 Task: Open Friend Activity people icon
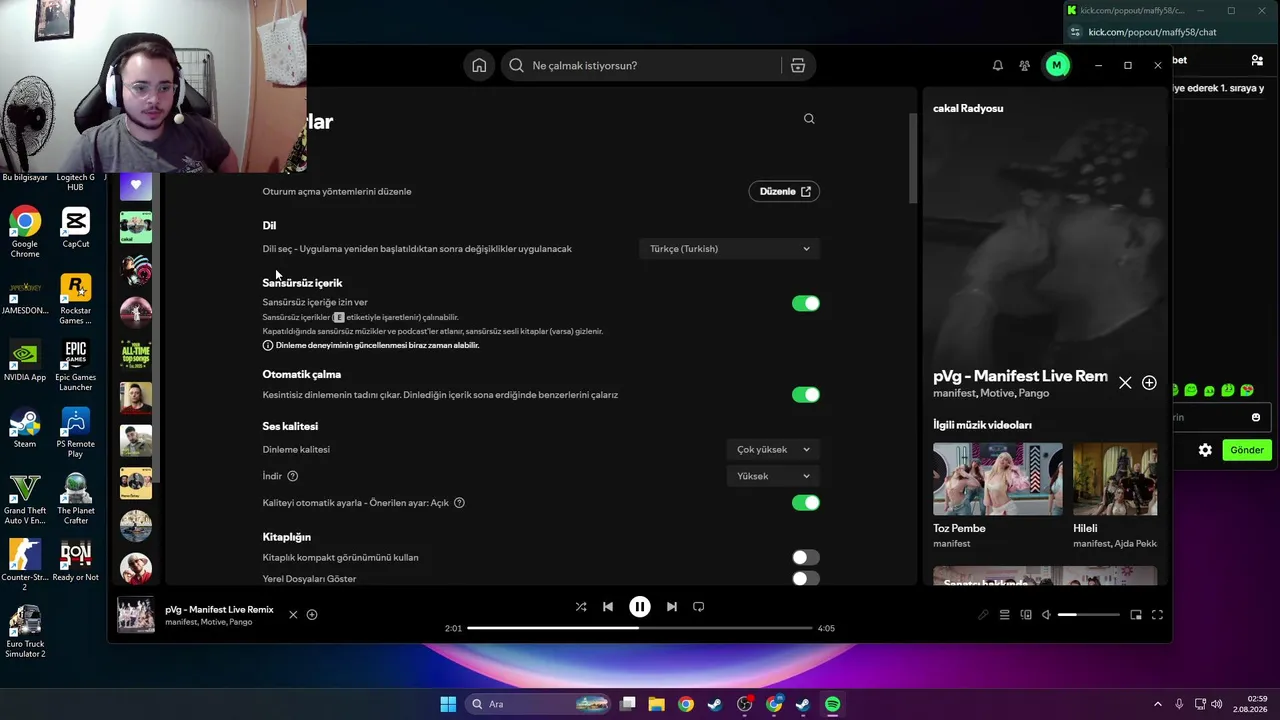1025,66
